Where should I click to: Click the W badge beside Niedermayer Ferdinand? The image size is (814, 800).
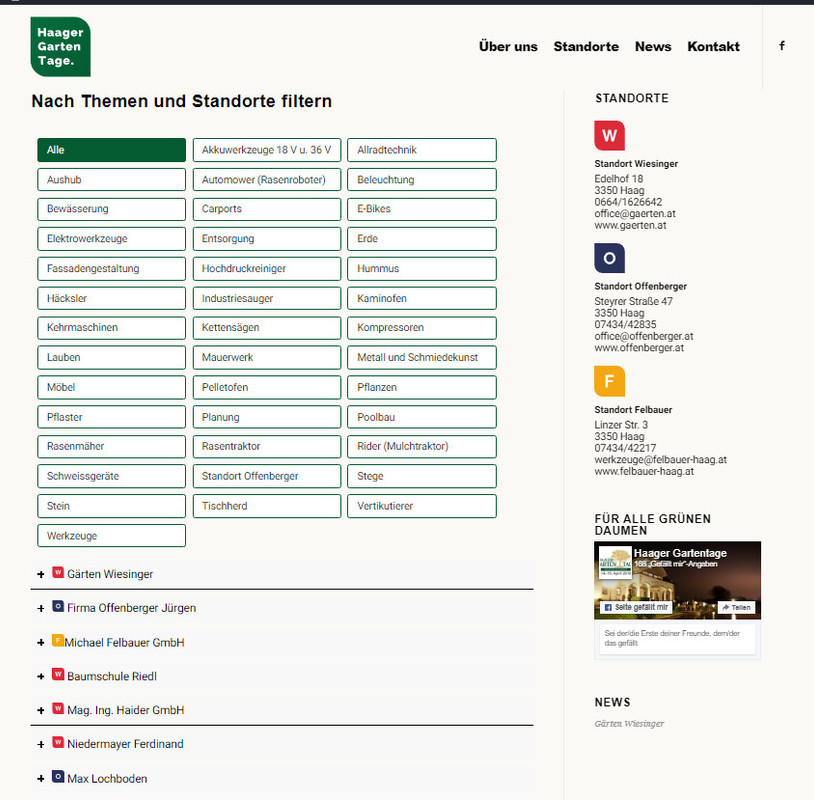click(58, 742)
